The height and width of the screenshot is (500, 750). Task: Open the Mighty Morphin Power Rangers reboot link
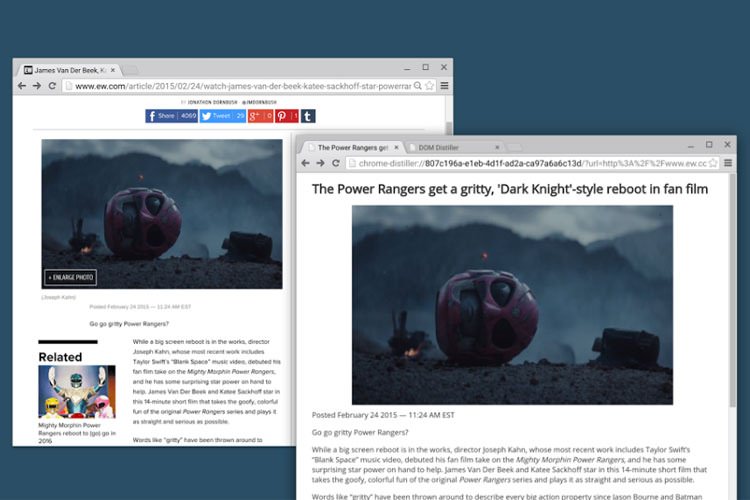(77, 433)
